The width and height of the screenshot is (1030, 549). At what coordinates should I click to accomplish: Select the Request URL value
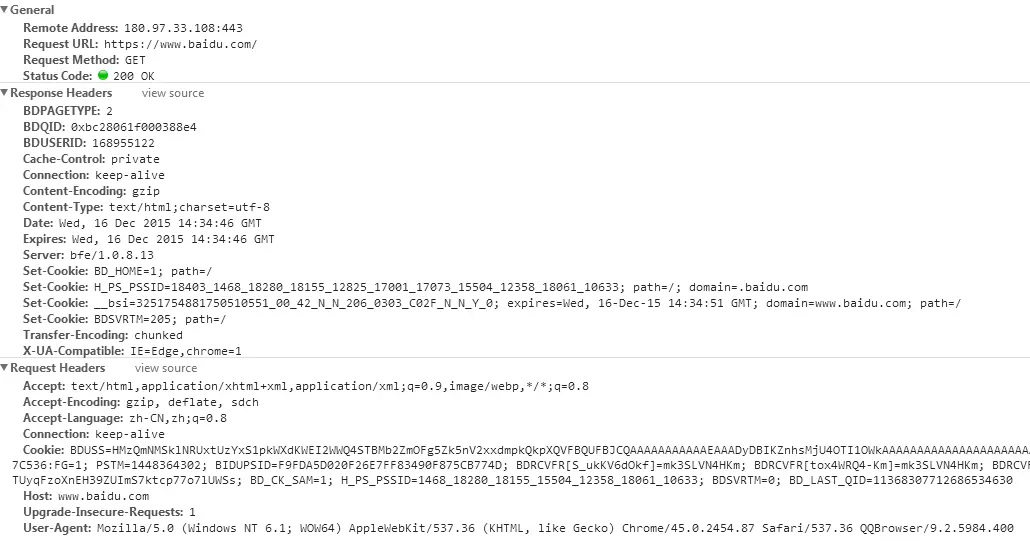pos(181,44)
